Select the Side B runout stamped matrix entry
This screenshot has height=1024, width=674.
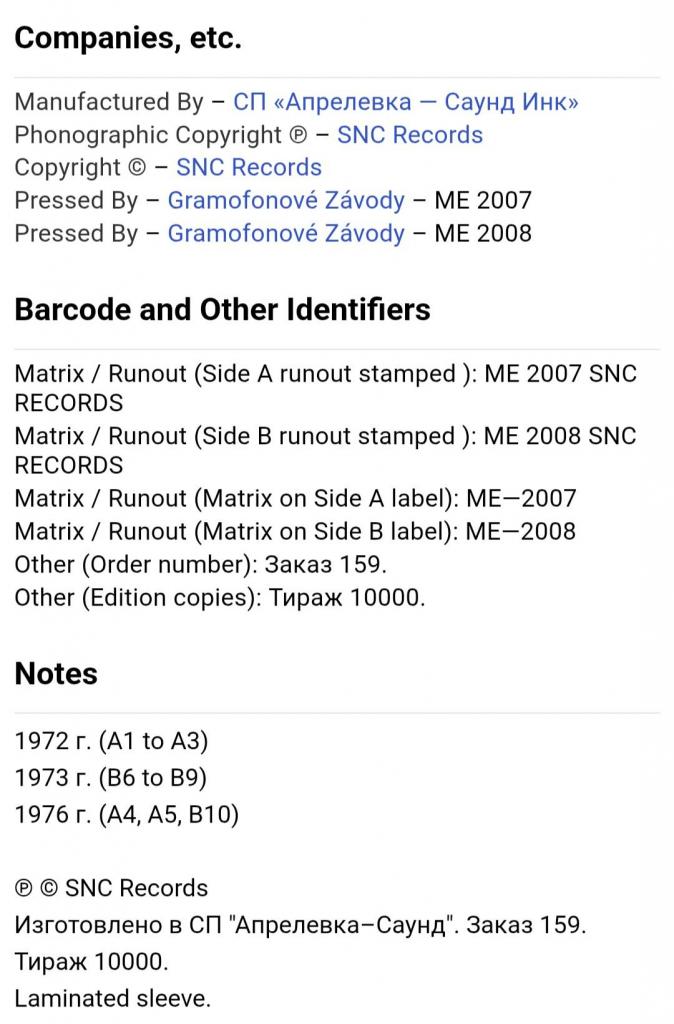pyautogui.click(x=325, y=450)
